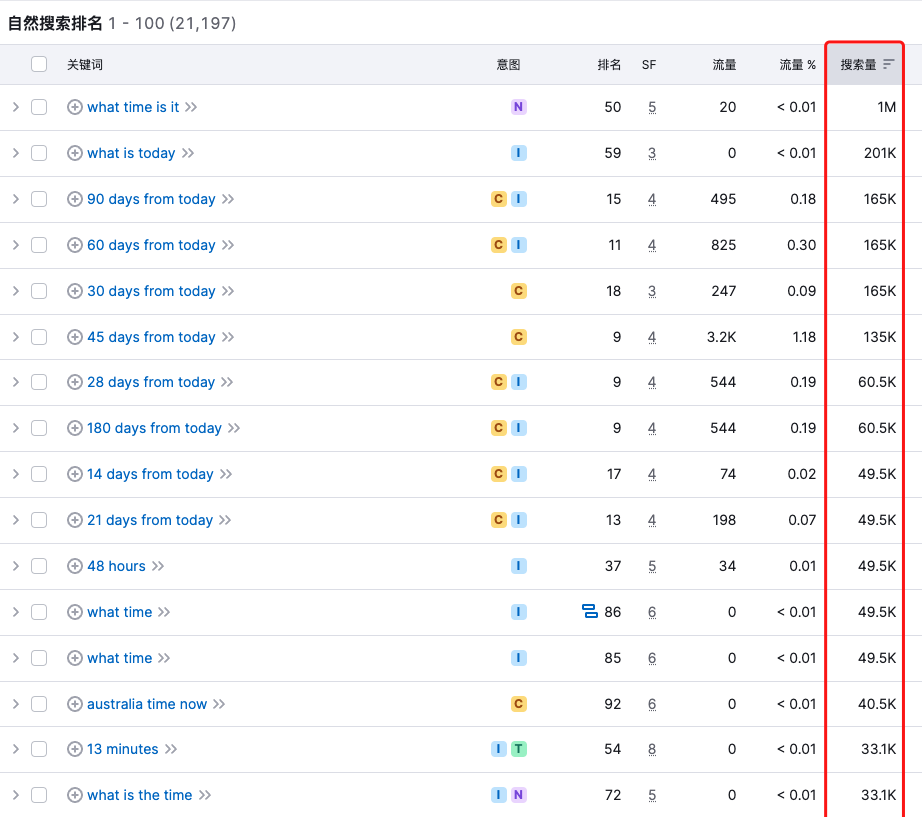Viewport: 922px width, 817px height.
Task: Click the double-arrow icon after "90 days from today"
Action: (x=230, y=199)
